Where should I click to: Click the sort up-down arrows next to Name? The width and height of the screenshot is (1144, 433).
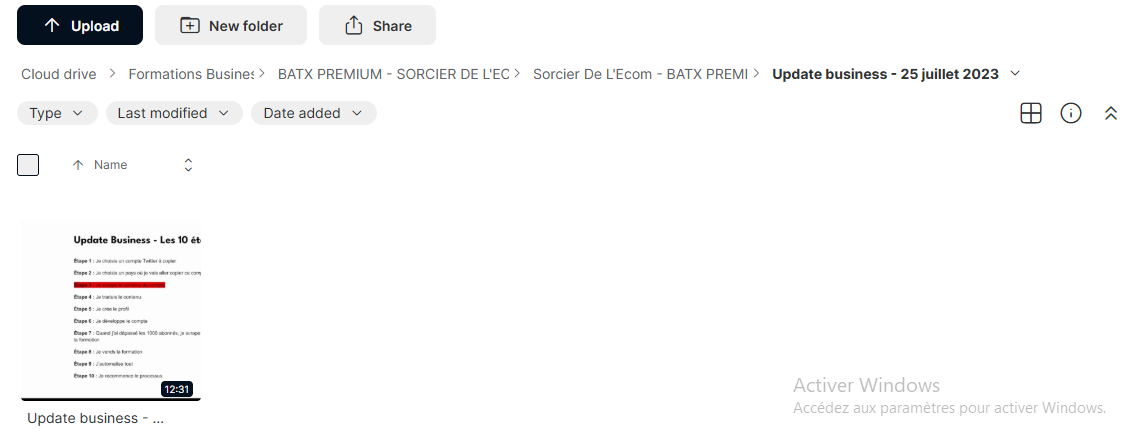point(188,165)
